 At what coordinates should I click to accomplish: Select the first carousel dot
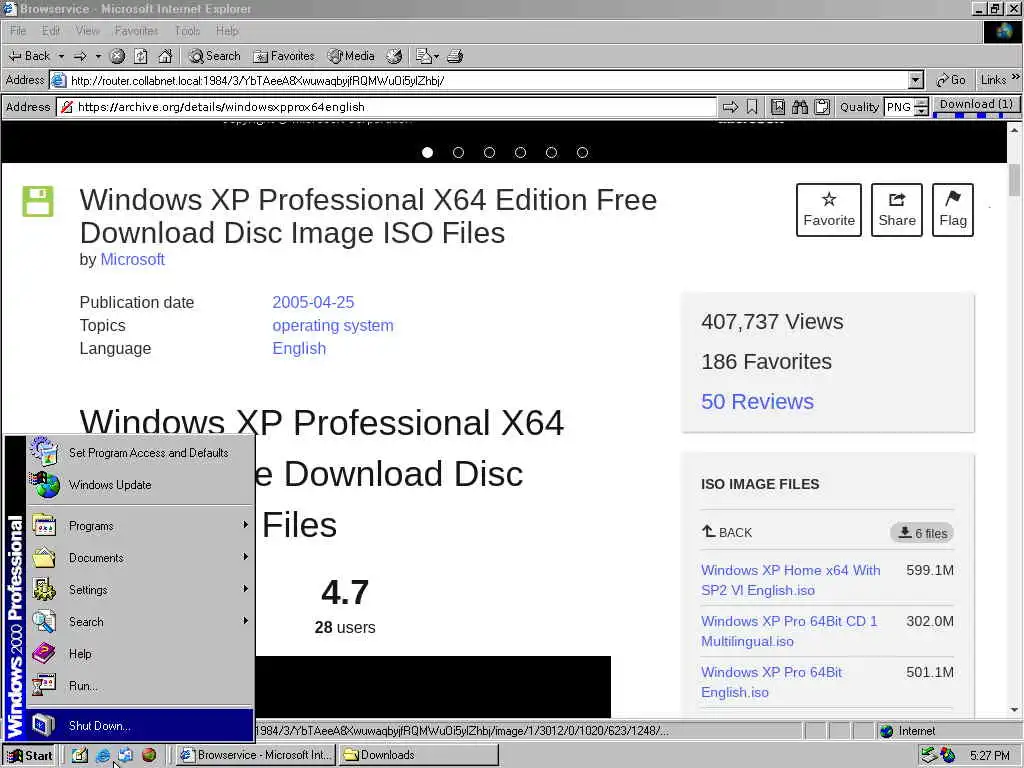tap(427, 152)
